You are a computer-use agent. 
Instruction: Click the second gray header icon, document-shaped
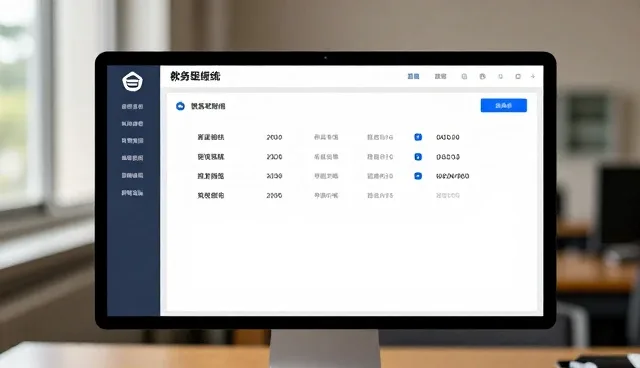point(482,76)
